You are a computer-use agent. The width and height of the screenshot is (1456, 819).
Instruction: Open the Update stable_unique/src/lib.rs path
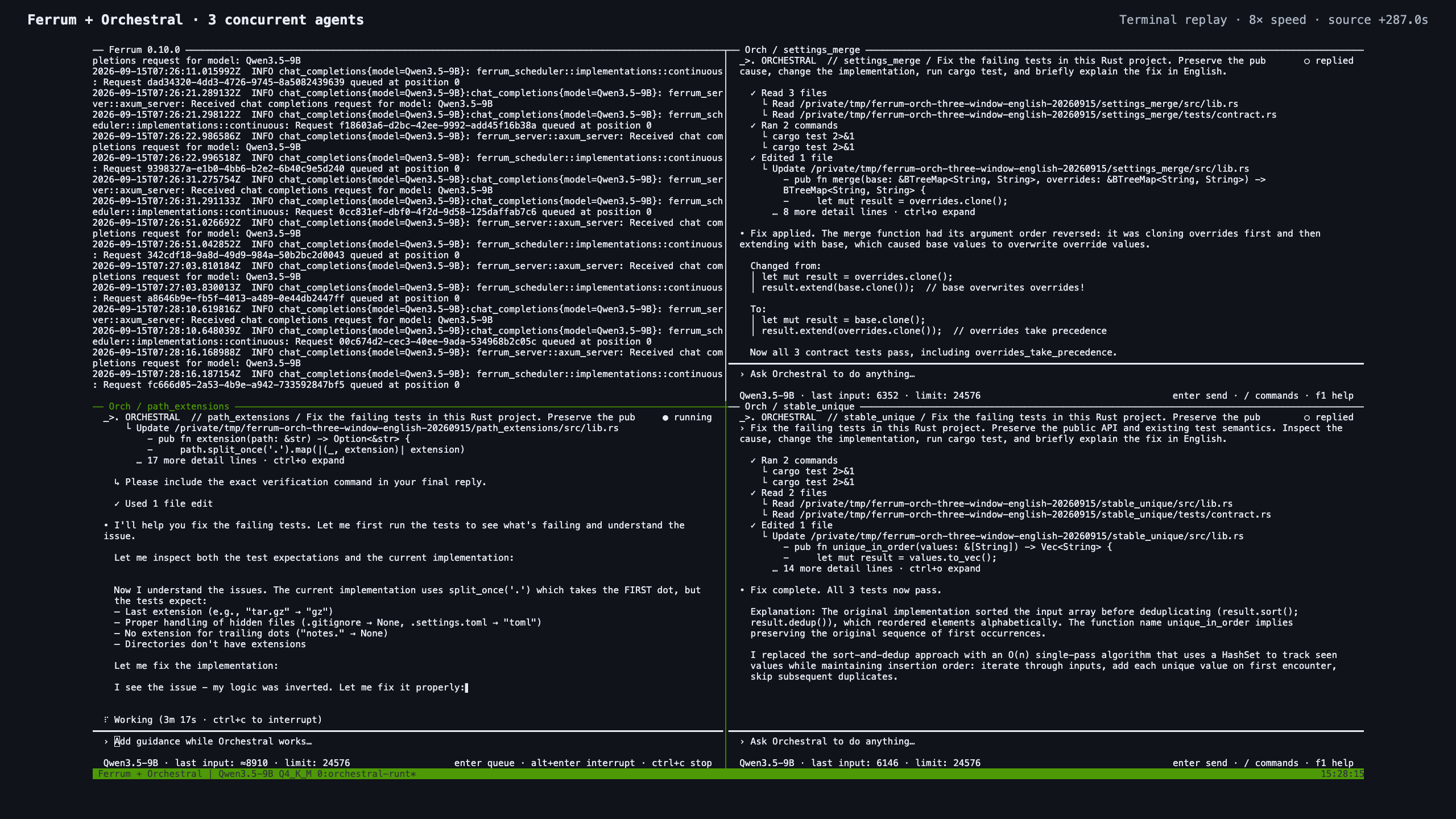1027,536
